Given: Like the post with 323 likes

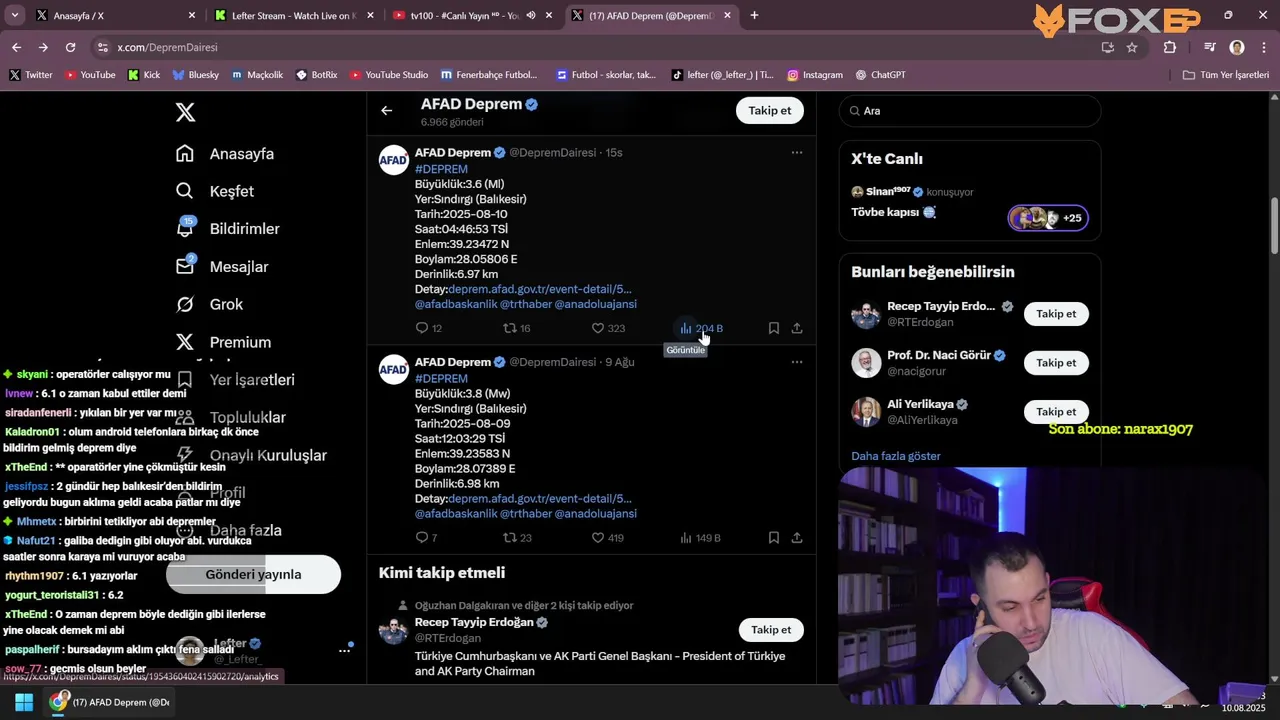Looking at the screenshot, I should [608, 328].
